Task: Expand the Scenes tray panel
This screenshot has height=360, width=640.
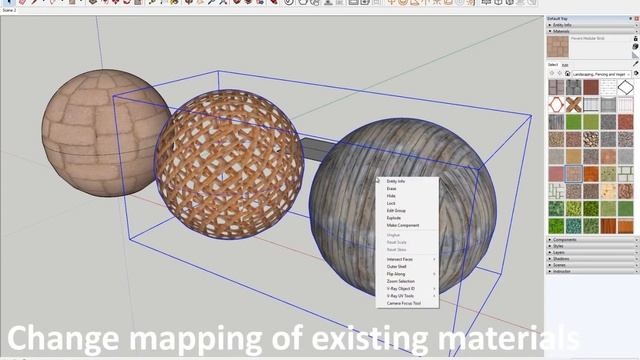Action: [x=592, y=265]
